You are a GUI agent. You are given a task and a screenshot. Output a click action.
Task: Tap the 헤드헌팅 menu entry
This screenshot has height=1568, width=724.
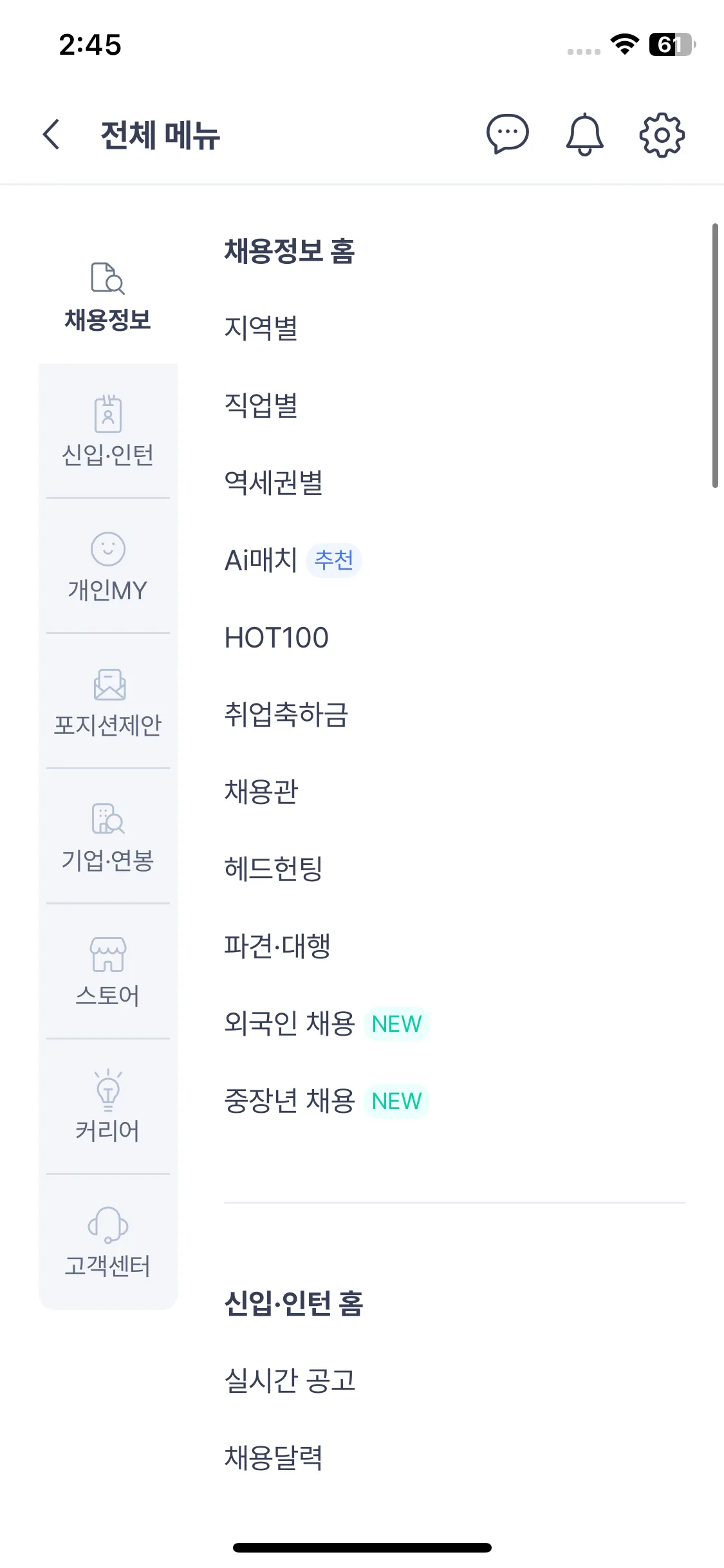(274, 869)
